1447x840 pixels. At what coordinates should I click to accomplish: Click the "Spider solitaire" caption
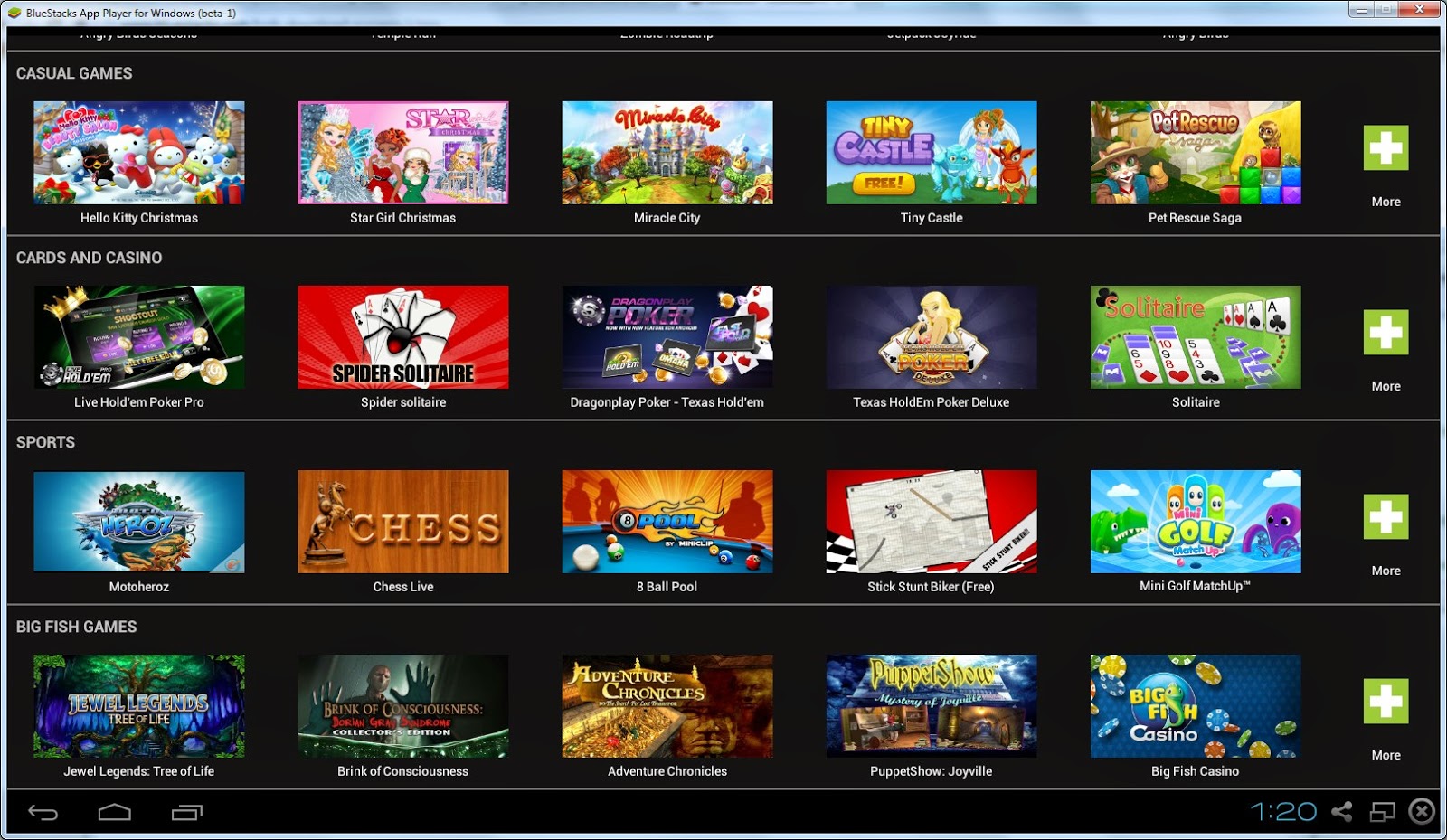pyautogui.click(x=403, y=402)
